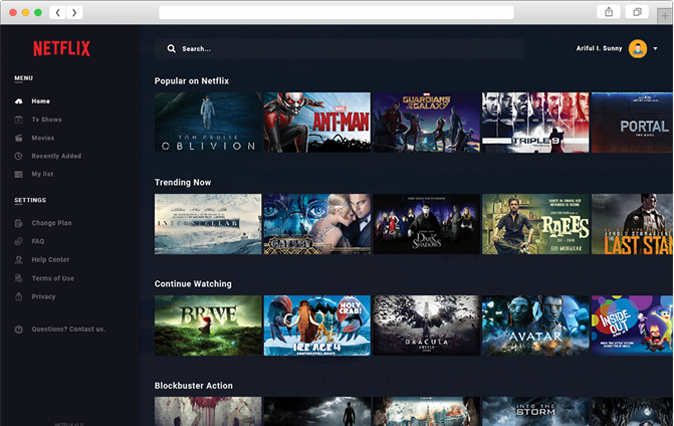Open the Help Center link
The width and height of the screenshot is (674, 426).
[x=50, y=260]
